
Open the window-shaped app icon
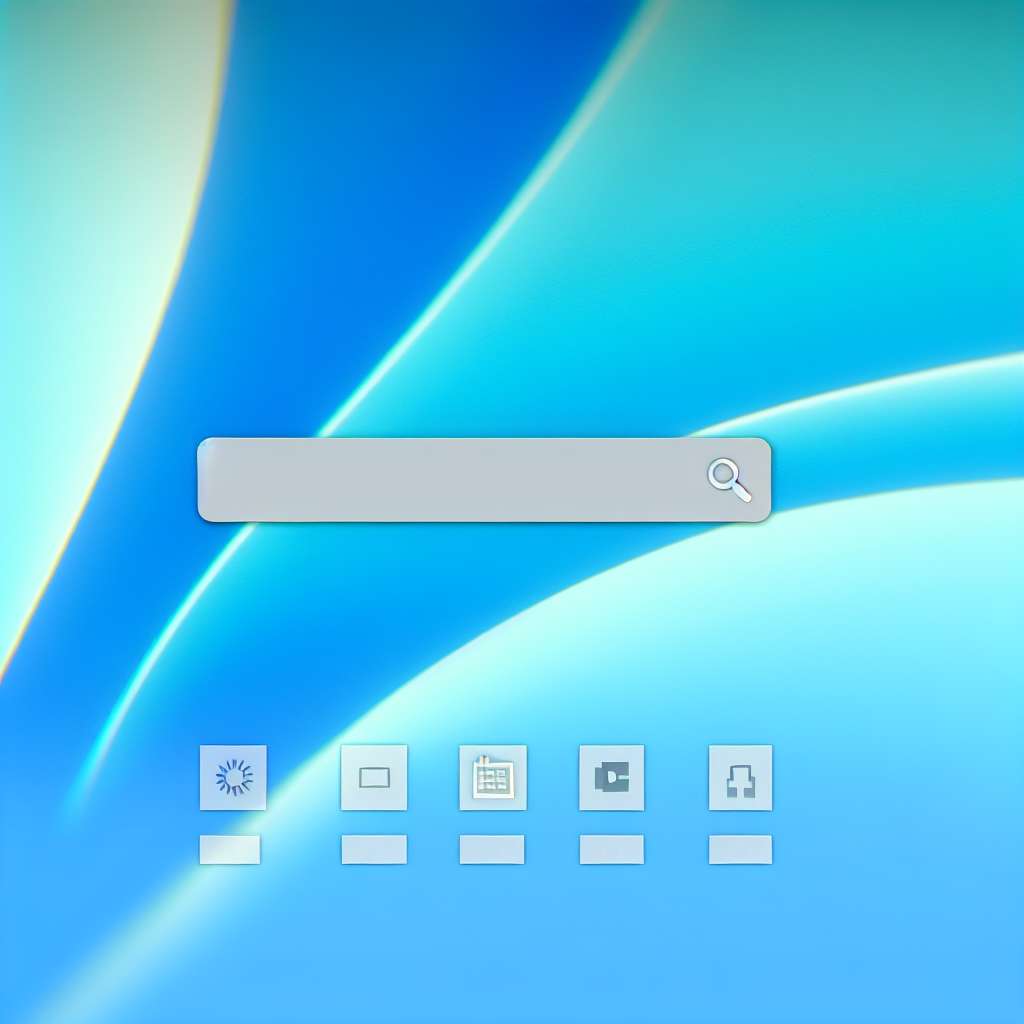point(375,776)
